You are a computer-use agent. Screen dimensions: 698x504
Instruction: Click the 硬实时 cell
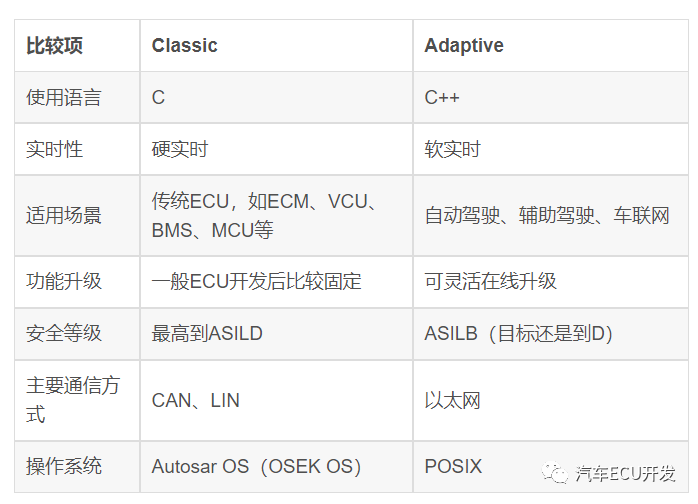(276, 149)
